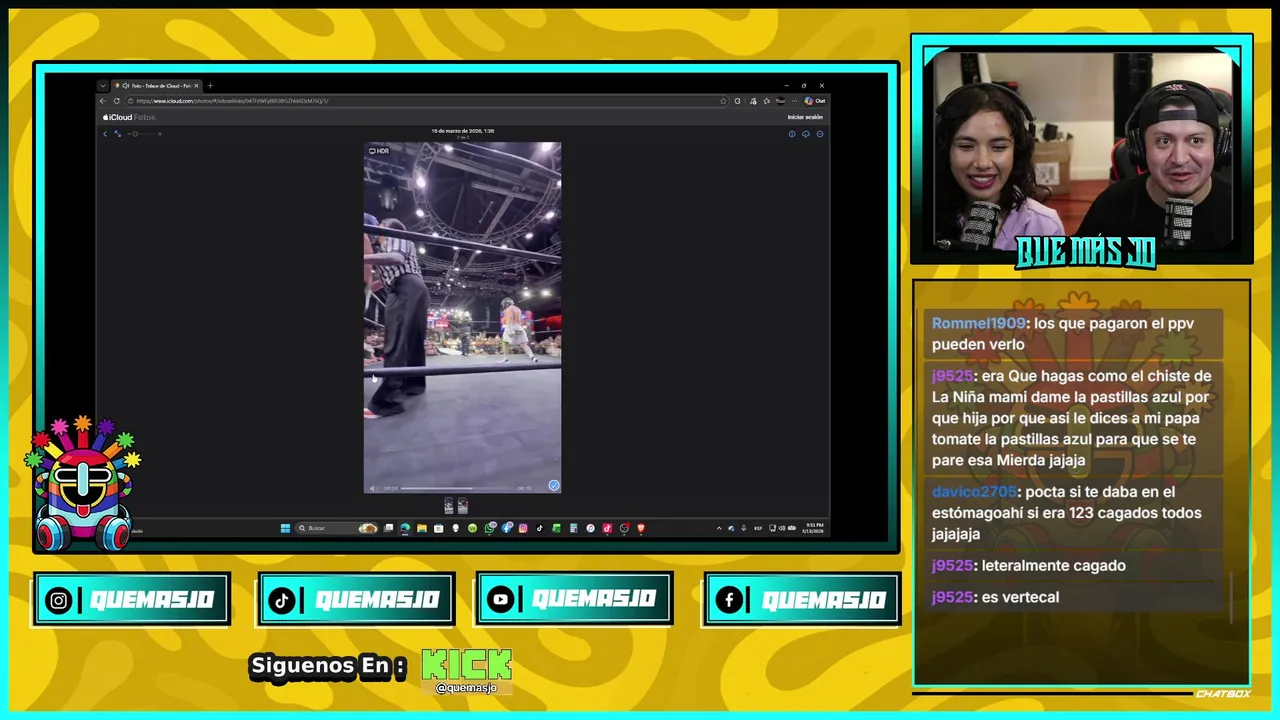Click the expand fullscreen arrows icon in iCloud
1280x720 pixels.
118,134
